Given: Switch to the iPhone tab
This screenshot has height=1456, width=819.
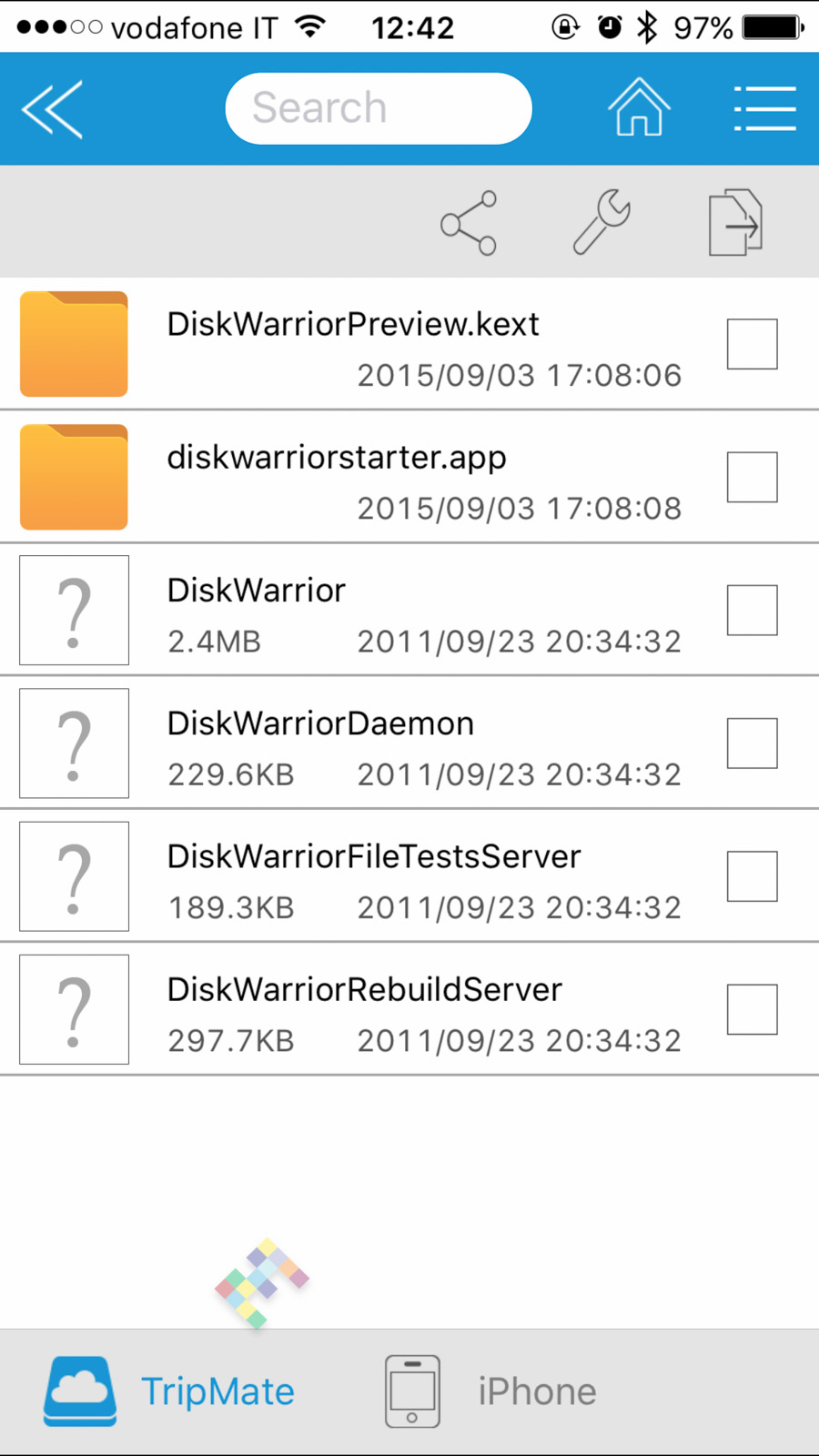Looking at the screenshot, I should point(491,1391).
